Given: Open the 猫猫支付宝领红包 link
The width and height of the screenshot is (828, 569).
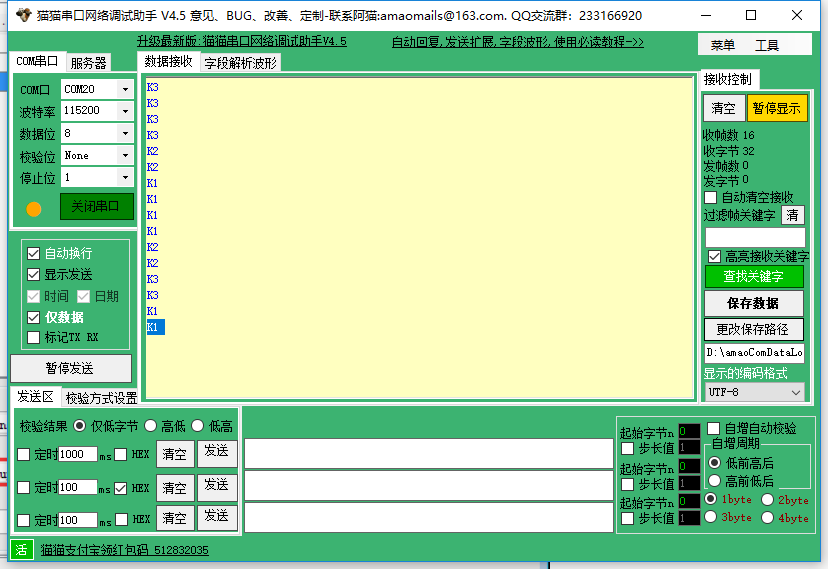Looking at the screenshot, I should pyautogui.click(x=125, y=550).
